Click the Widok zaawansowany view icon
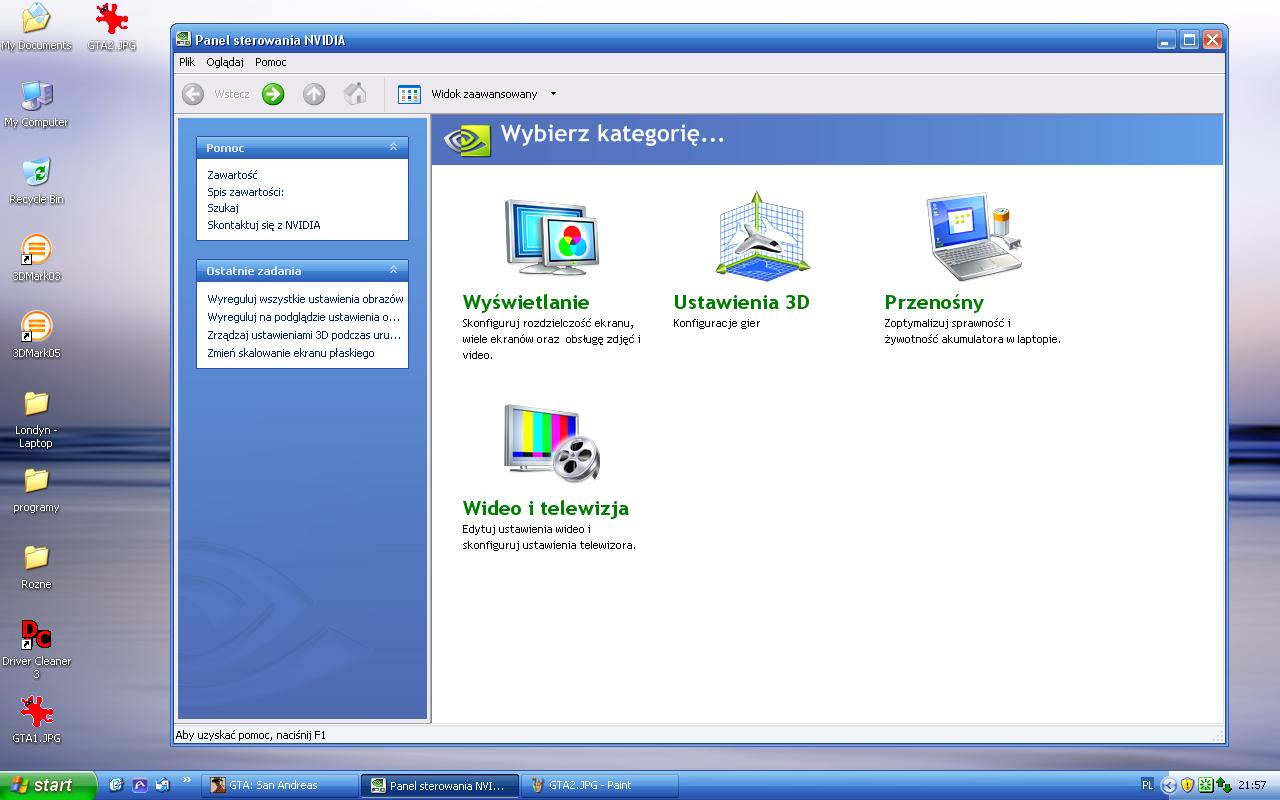 click(409, 94)
